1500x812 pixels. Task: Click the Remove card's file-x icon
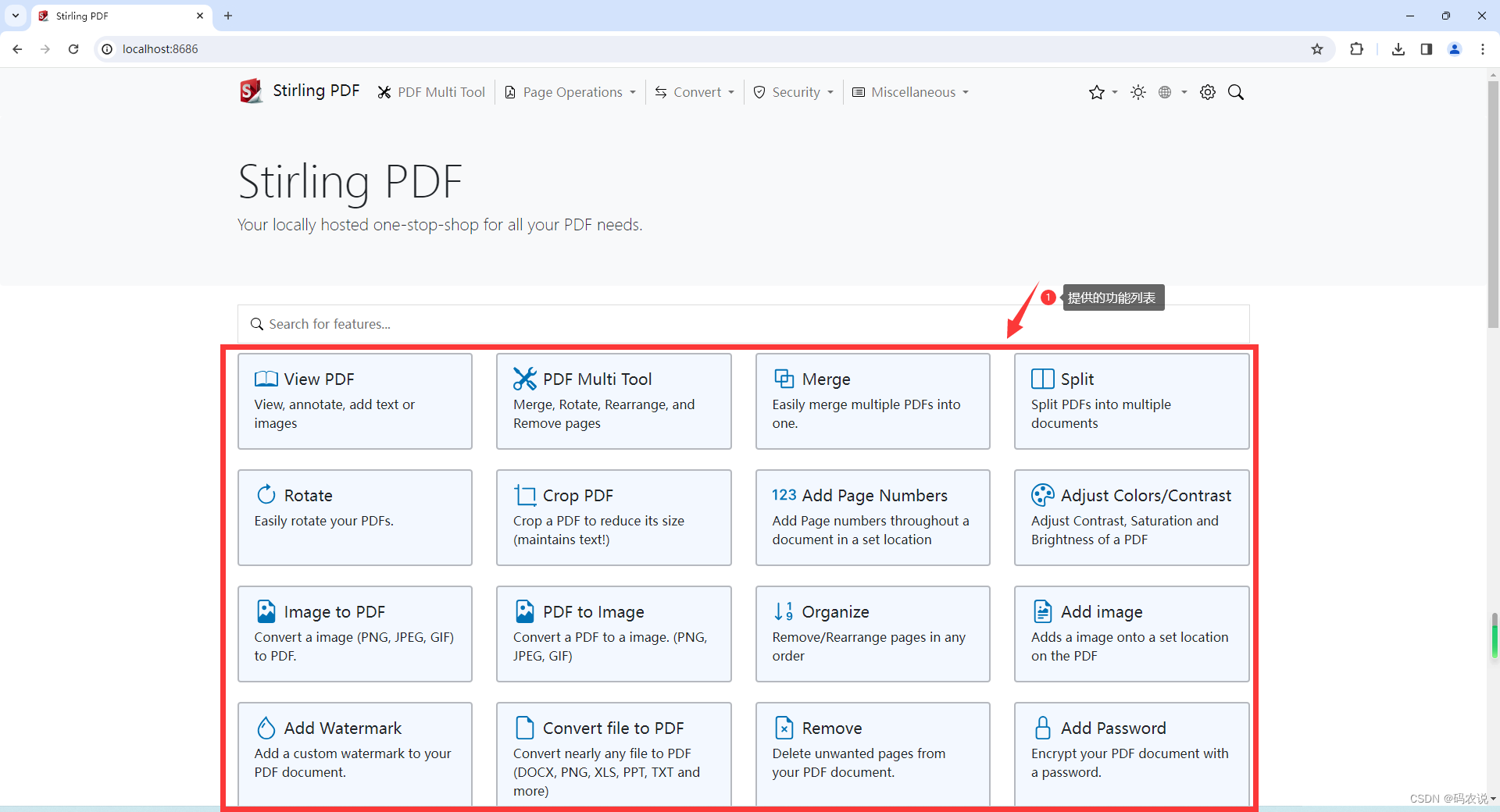(784, 728)
